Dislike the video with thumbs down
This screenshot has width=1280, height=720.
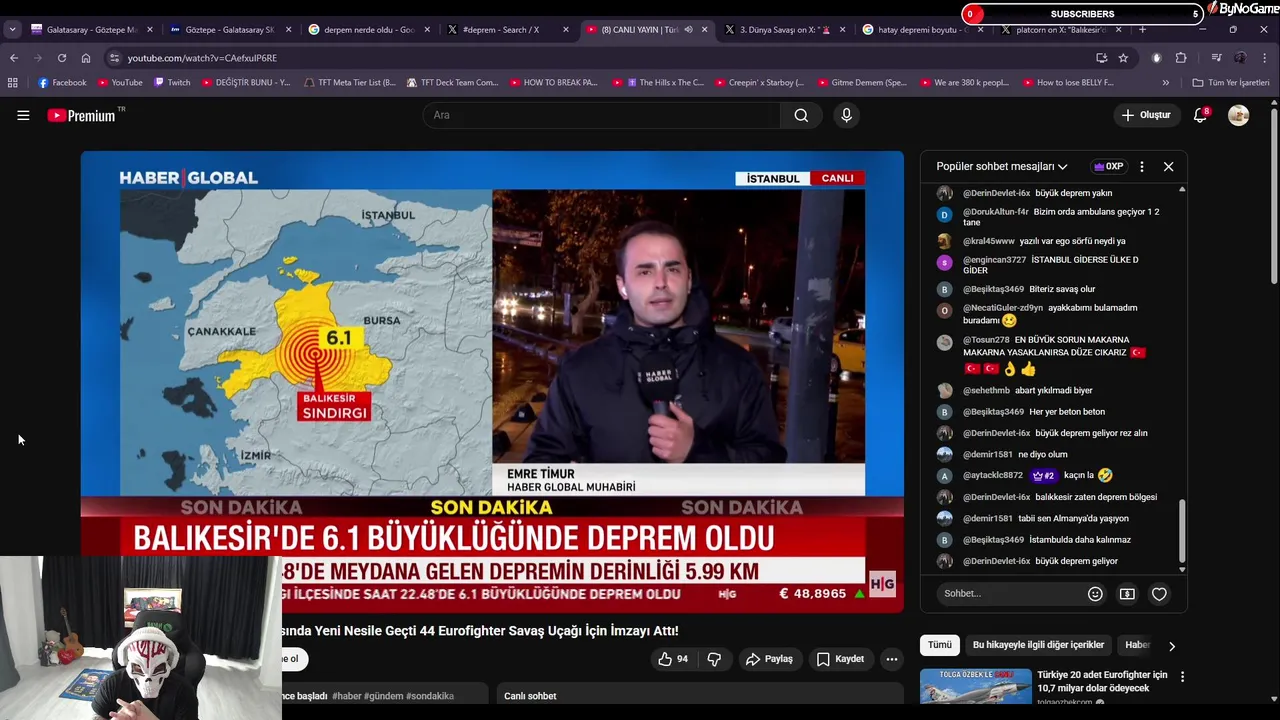pyautogui.click(x=714, y=659)
